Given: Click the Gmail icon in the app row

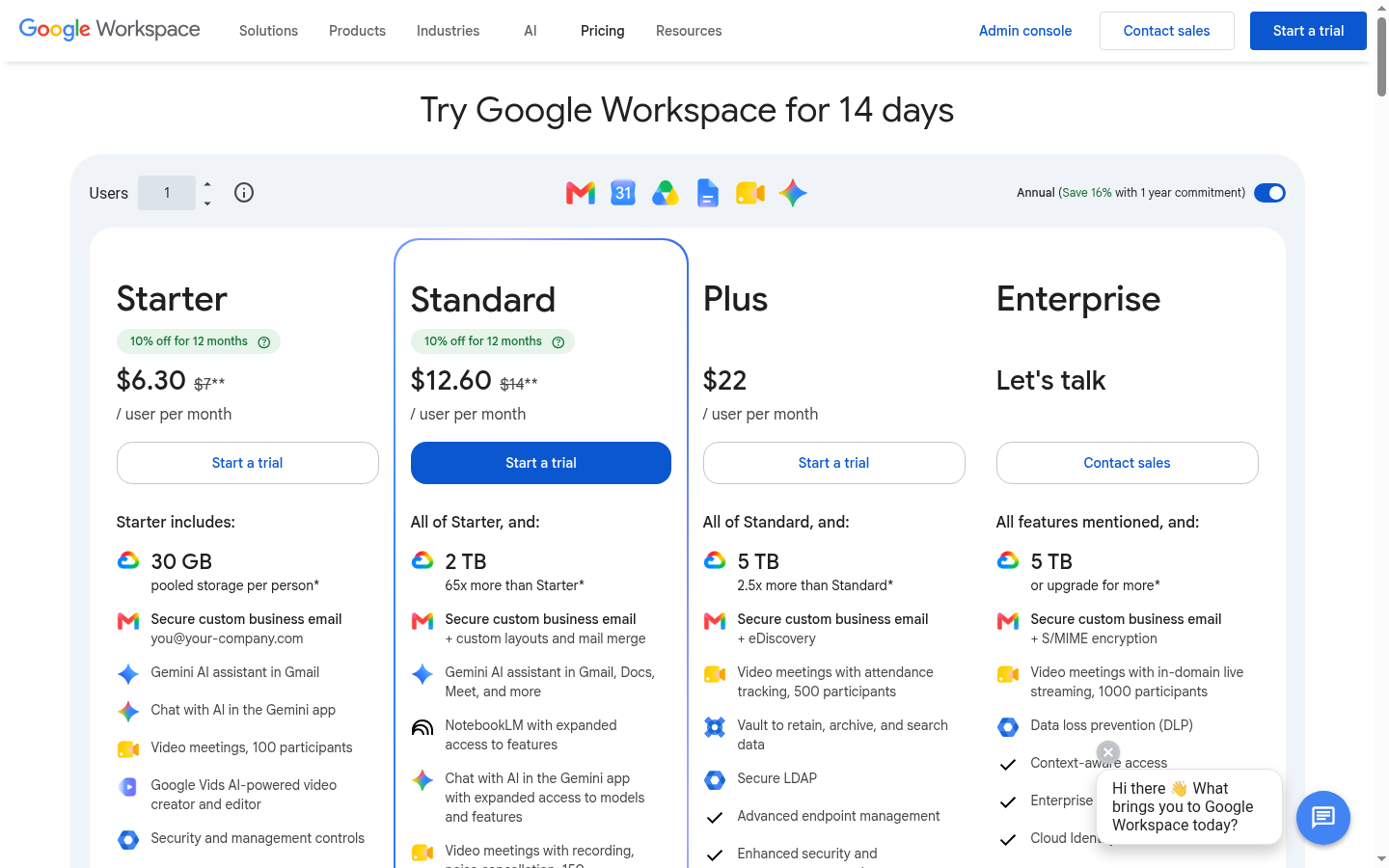Looking at the screenshot, I should [581, 193].
